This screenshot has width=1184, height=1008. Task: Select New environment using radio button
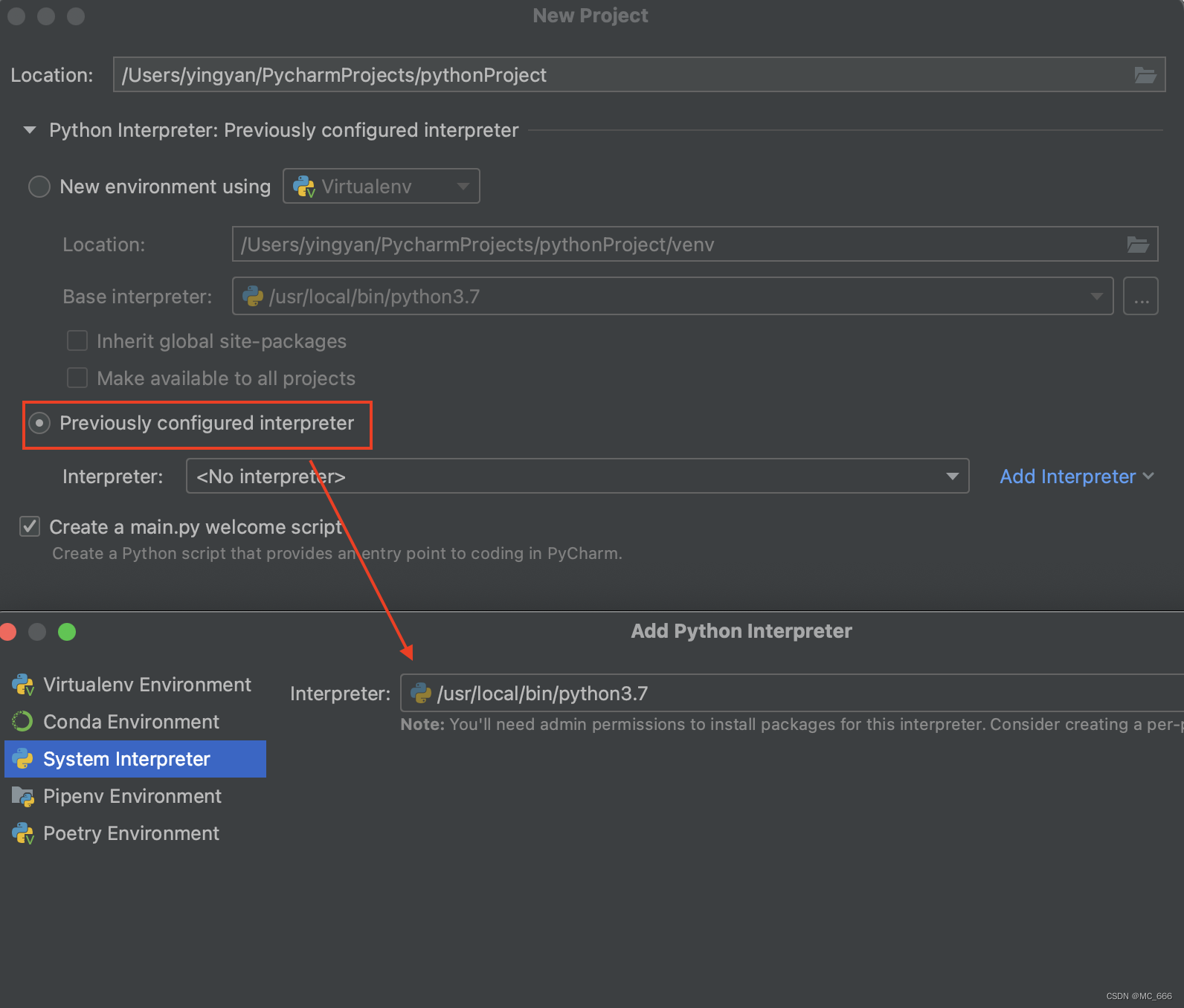(39, 187)
